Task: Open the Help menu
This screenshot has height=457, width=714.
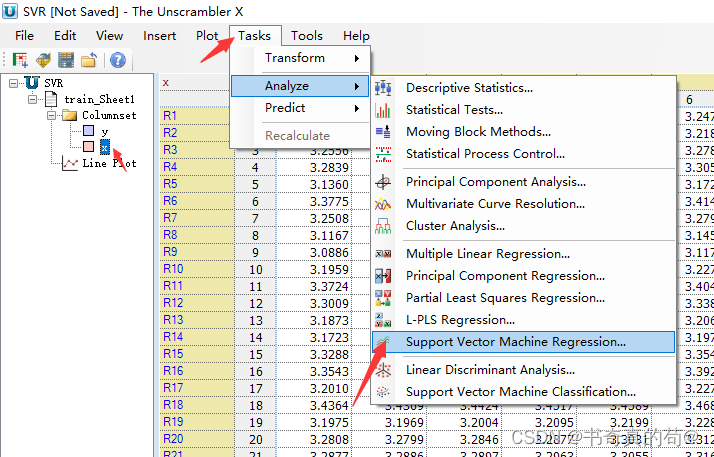Action: pyautogui.click(x=356, y=36)
